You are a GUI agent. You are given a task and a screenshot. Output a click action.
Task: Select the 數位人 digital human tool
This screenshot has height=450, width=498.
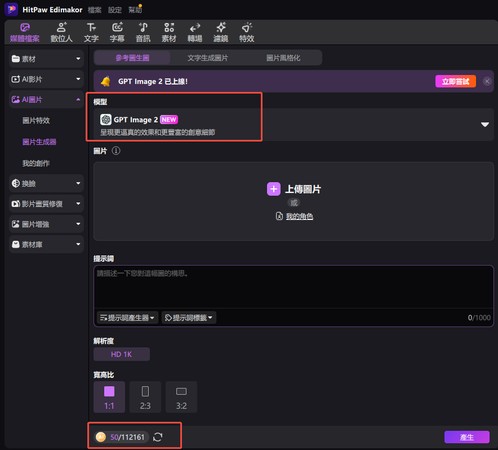click(61, 32)
